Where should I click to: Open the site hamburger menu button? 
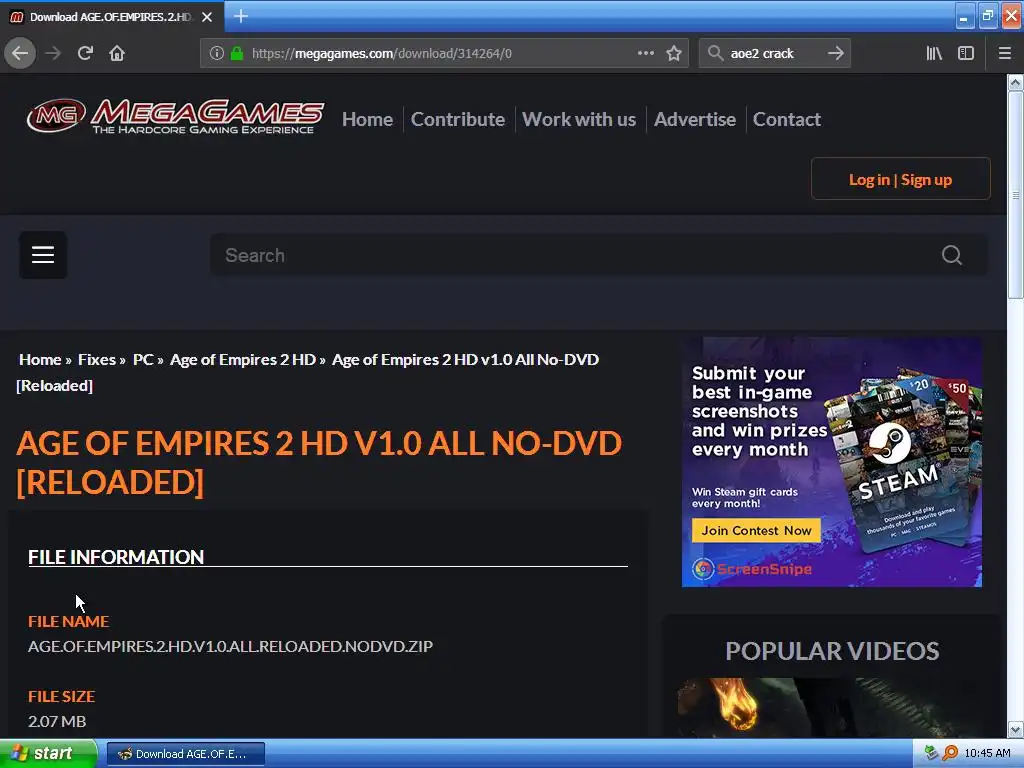tap(43, 255)
